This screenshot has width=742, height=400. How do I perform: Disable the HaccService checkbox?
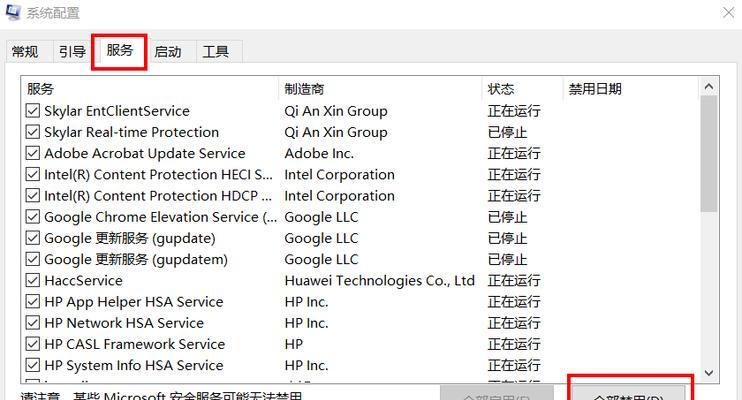[x=33, y=280]
